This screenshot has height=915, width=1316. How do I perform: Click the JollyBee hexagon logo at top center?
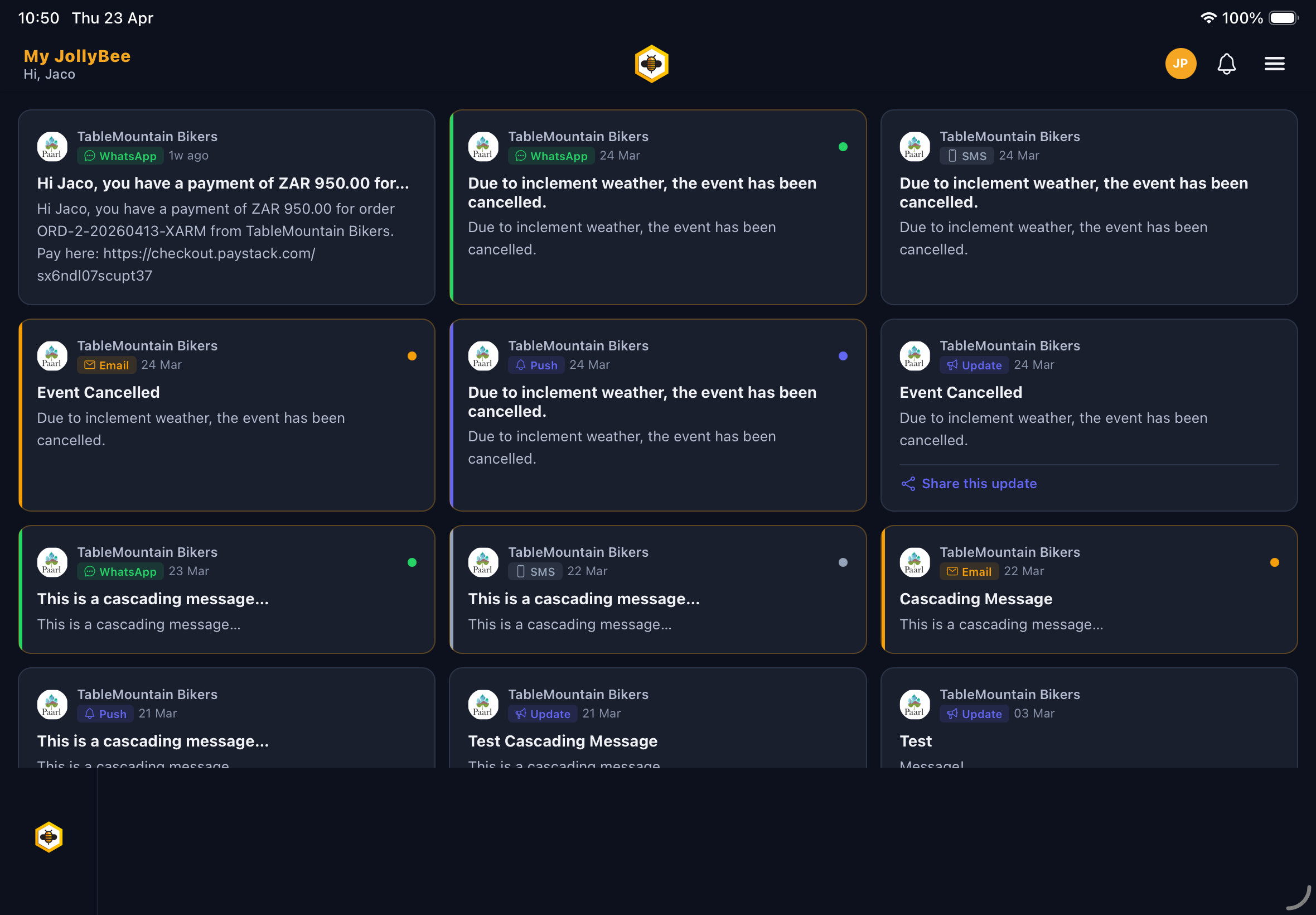coord(651,64)
